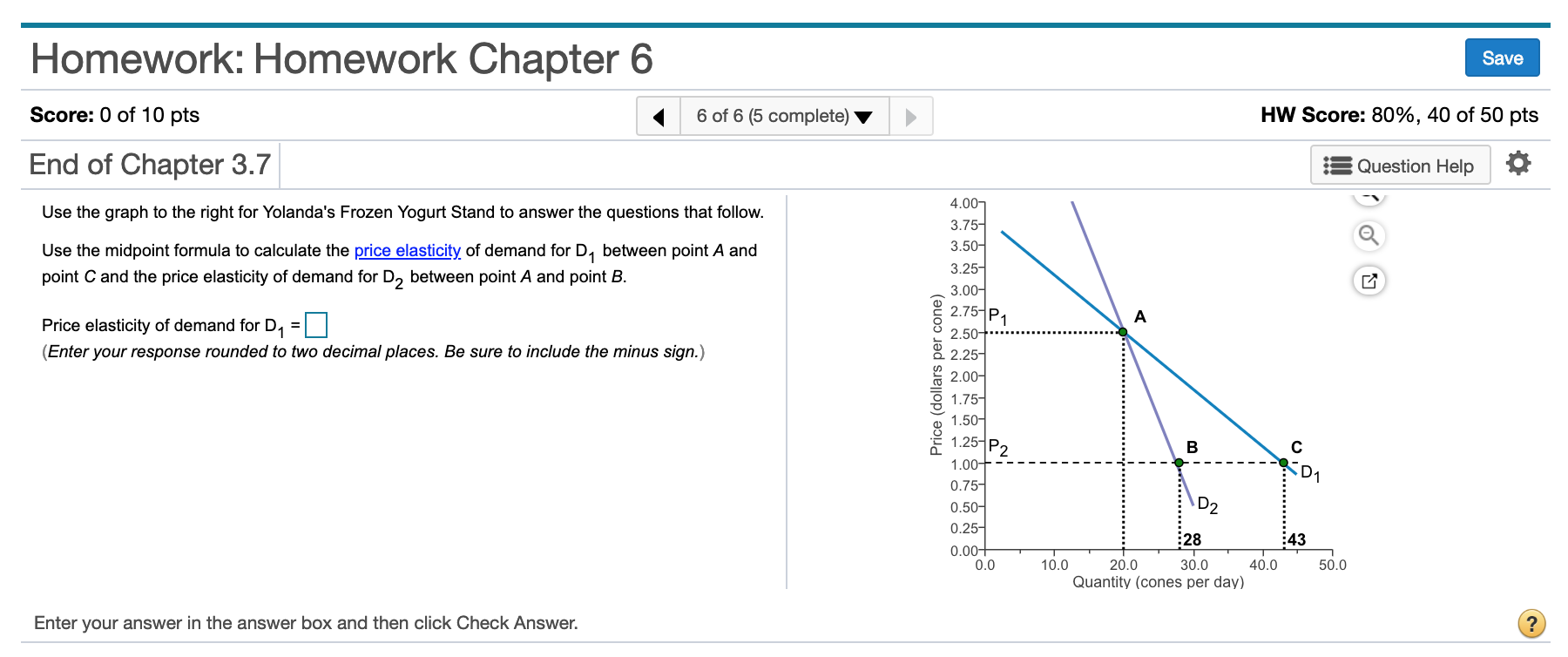Select point B on the demand graph
The width and height of the screenshot is (1568, 657).
click(x=1179, y=462)
